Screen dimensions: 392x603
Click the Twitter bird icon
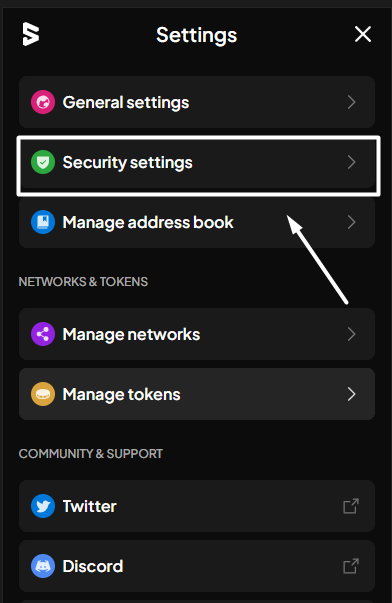pos(43,506)
